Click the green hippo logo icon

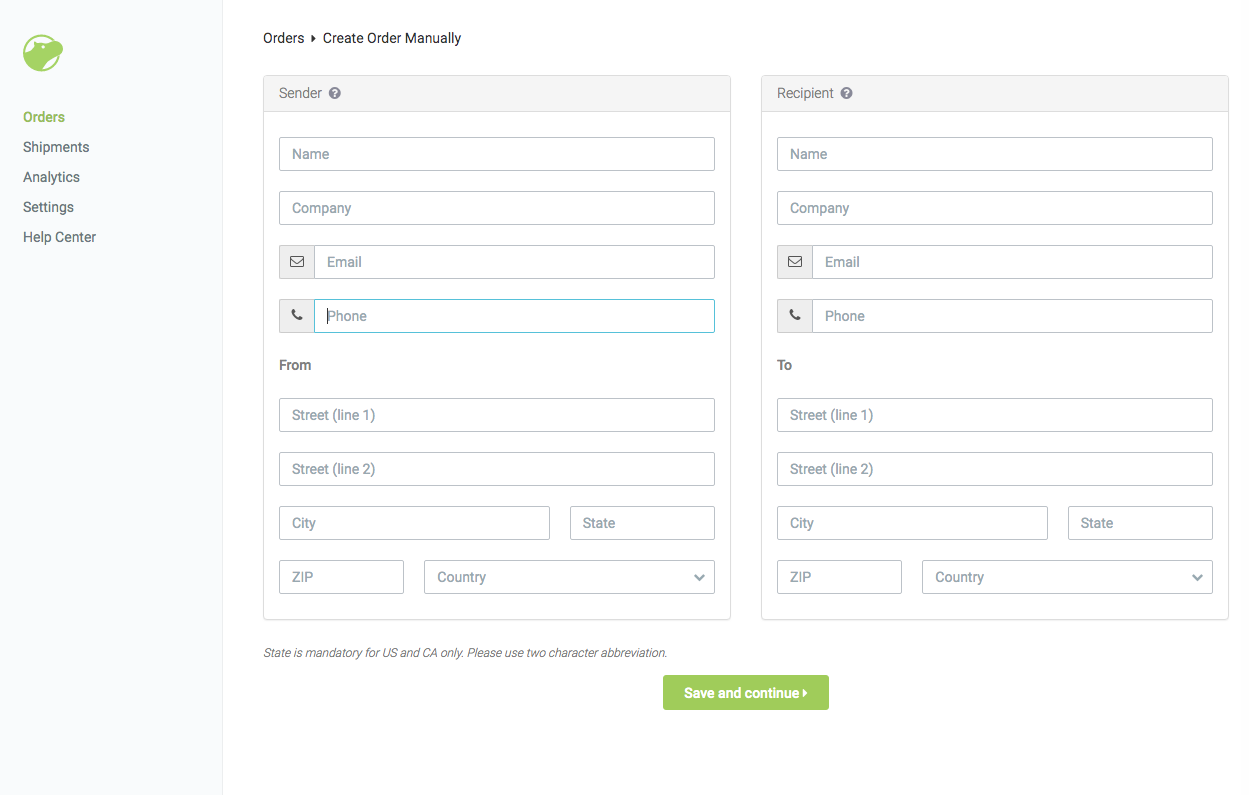(x=43, y=53)
